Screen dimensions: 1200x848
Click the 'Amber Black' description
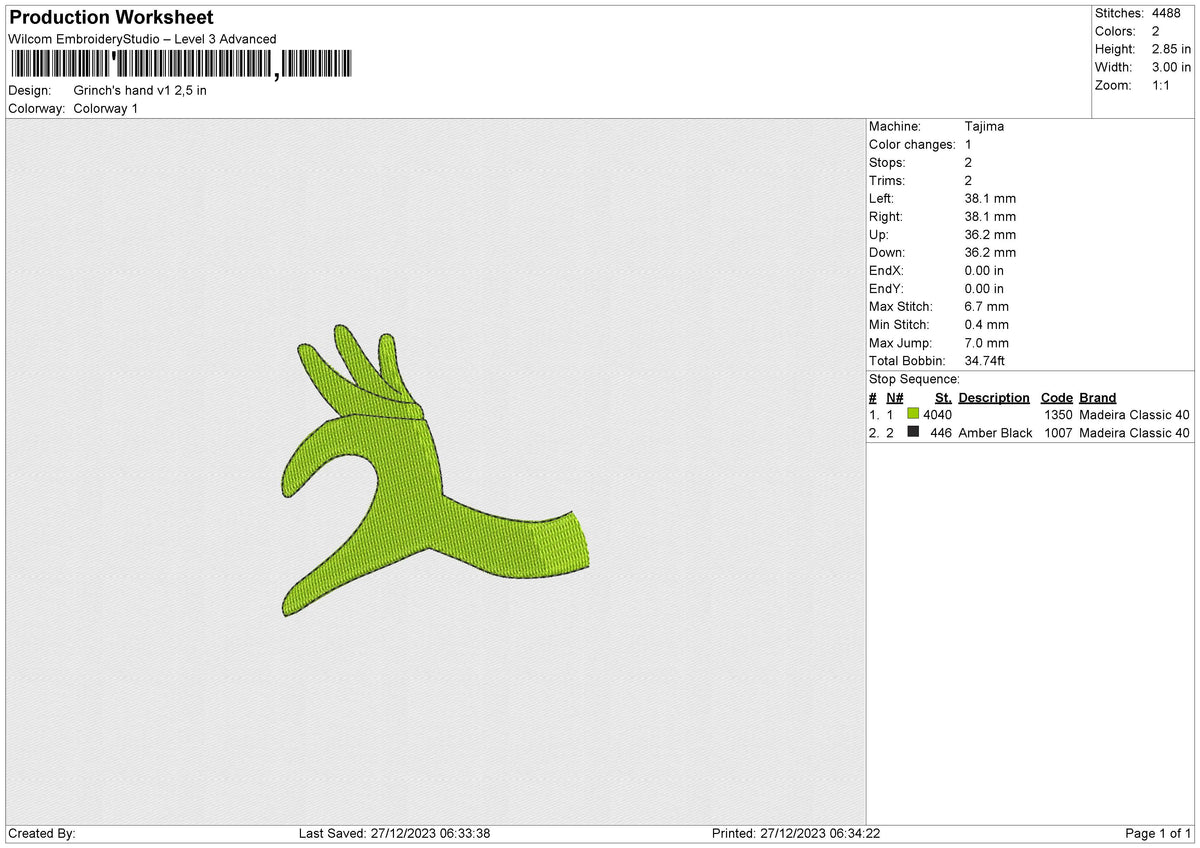click(x=995, y=432)
